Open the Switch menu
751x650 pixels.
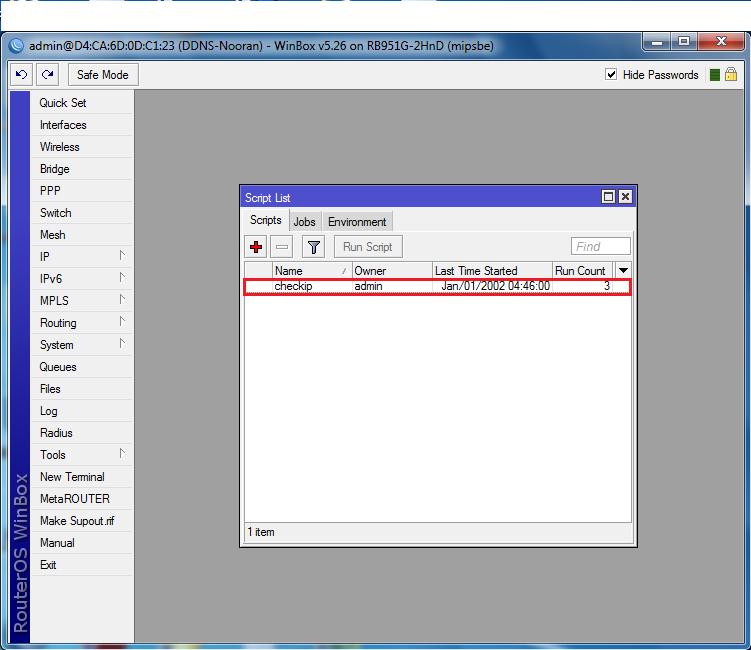82,213
